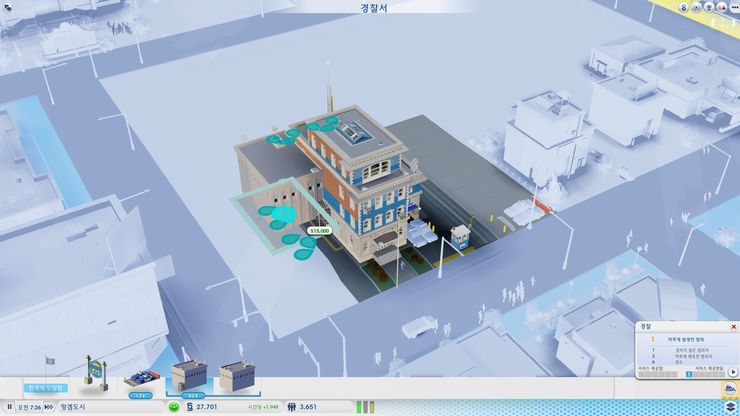The width and height of the screenshot is (740, 416).
Task: Click the $15,000 price tag
Action: pyautogui.click(x=320, y=231)
